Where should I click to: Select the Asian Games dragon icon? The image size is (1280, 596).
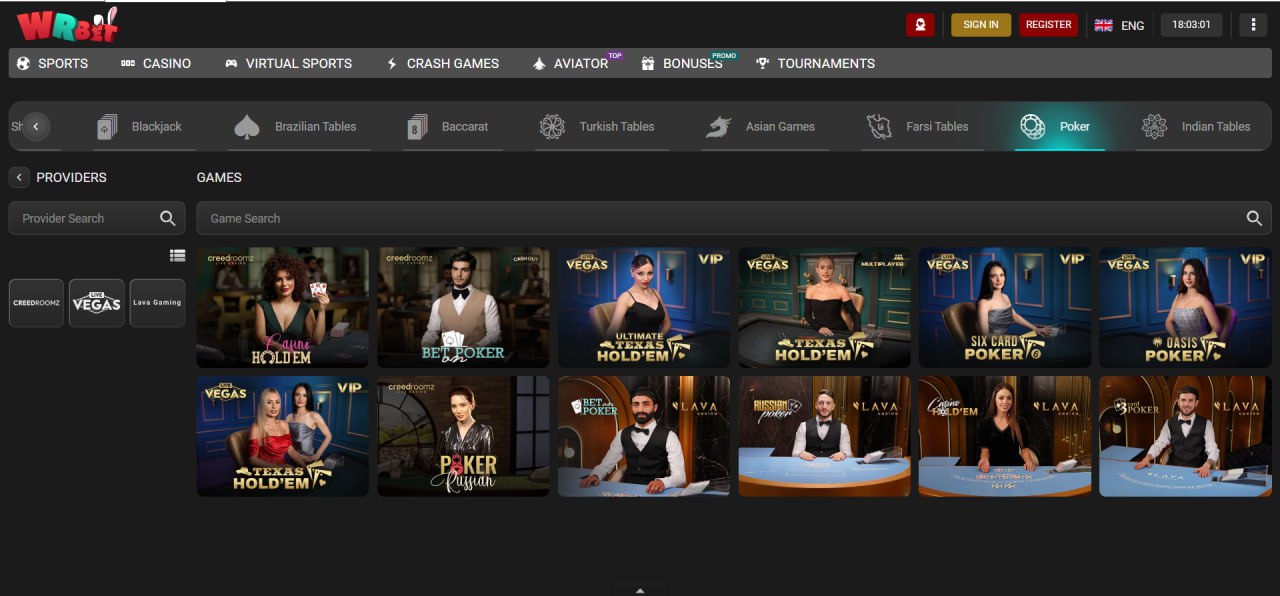coord(717,126)
